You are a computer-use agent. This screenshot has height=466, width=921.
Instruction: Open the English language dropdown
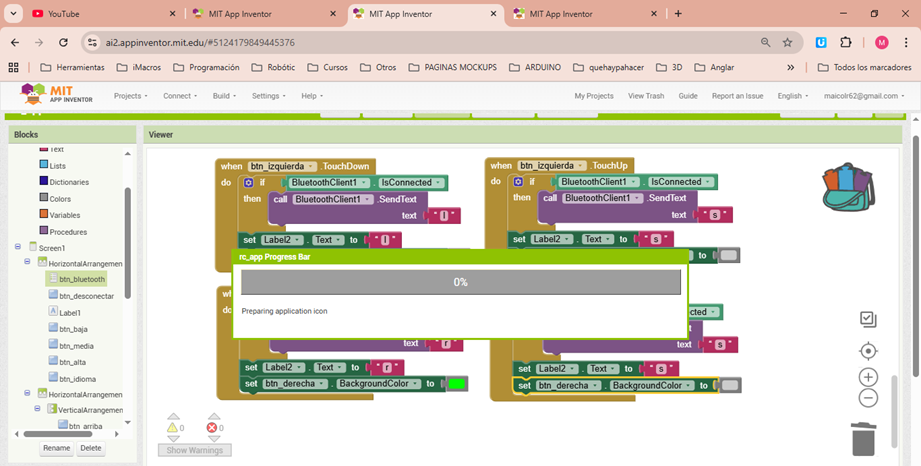(792, 96)
